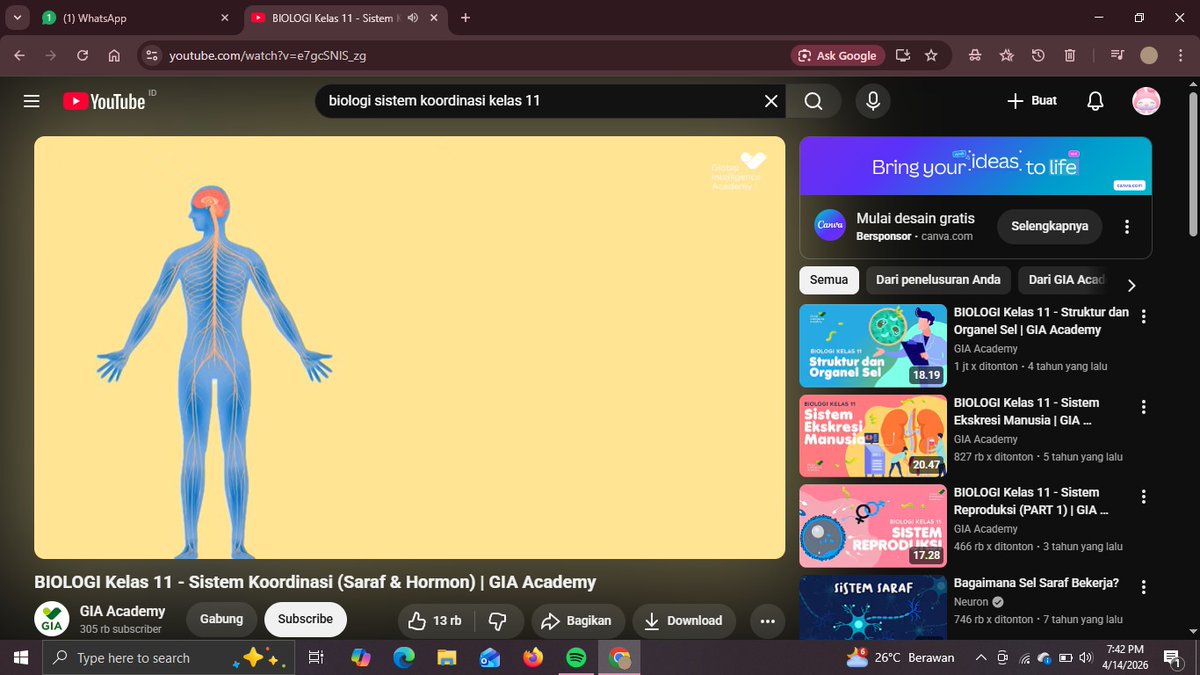
Task: Open the YouTube account avatar menu
Action: (1146, 101)
